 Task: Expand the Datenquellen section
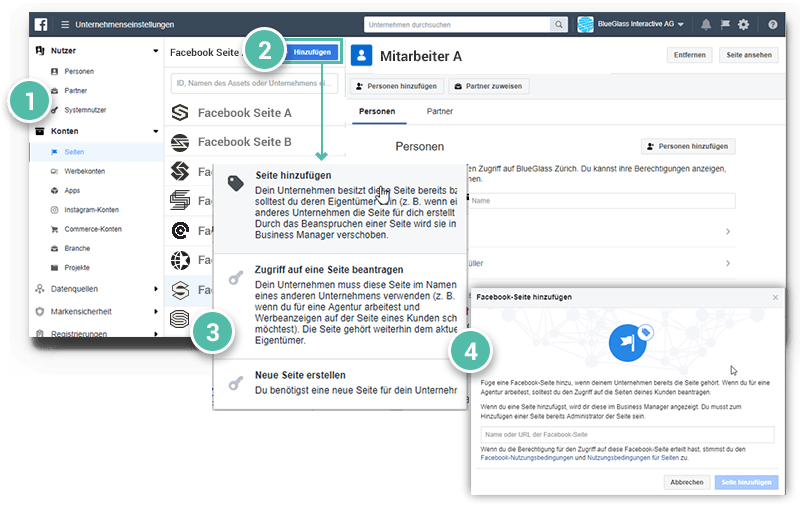point(155,289)
